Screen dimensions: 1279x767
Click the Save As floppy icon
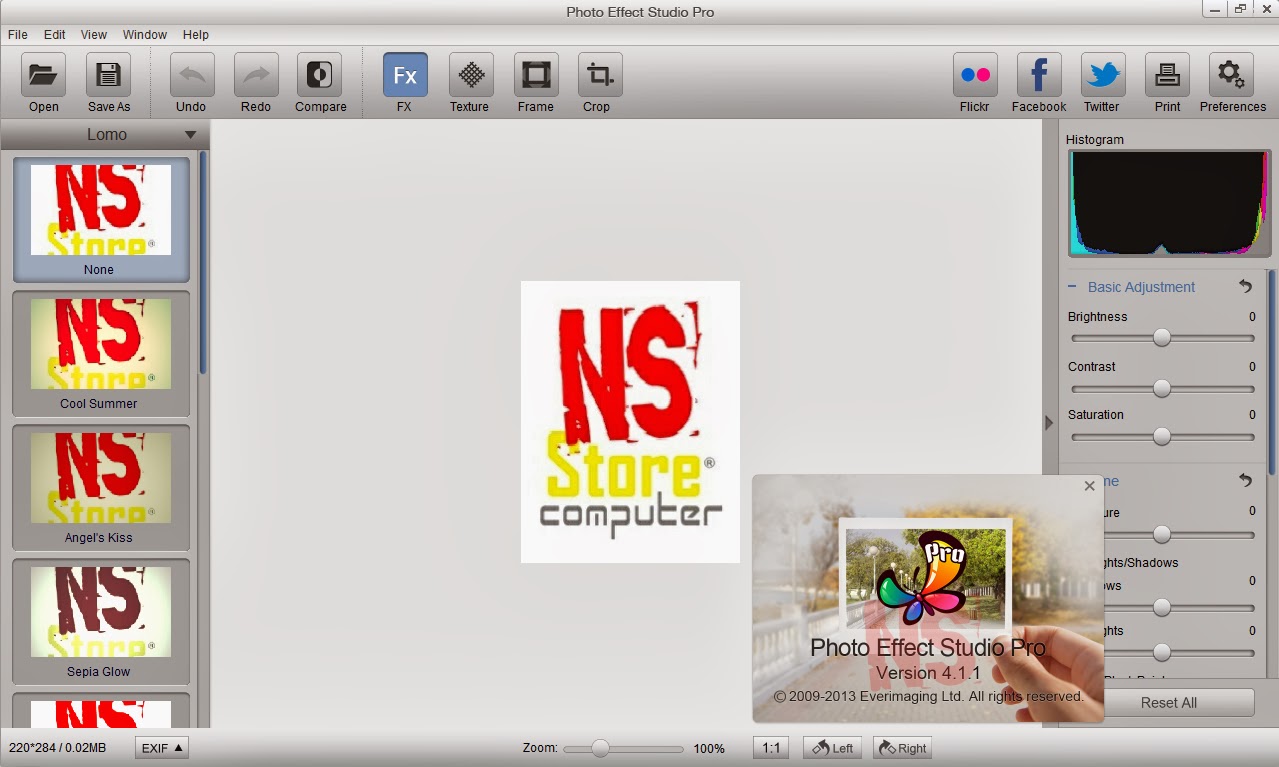point(108,75)
